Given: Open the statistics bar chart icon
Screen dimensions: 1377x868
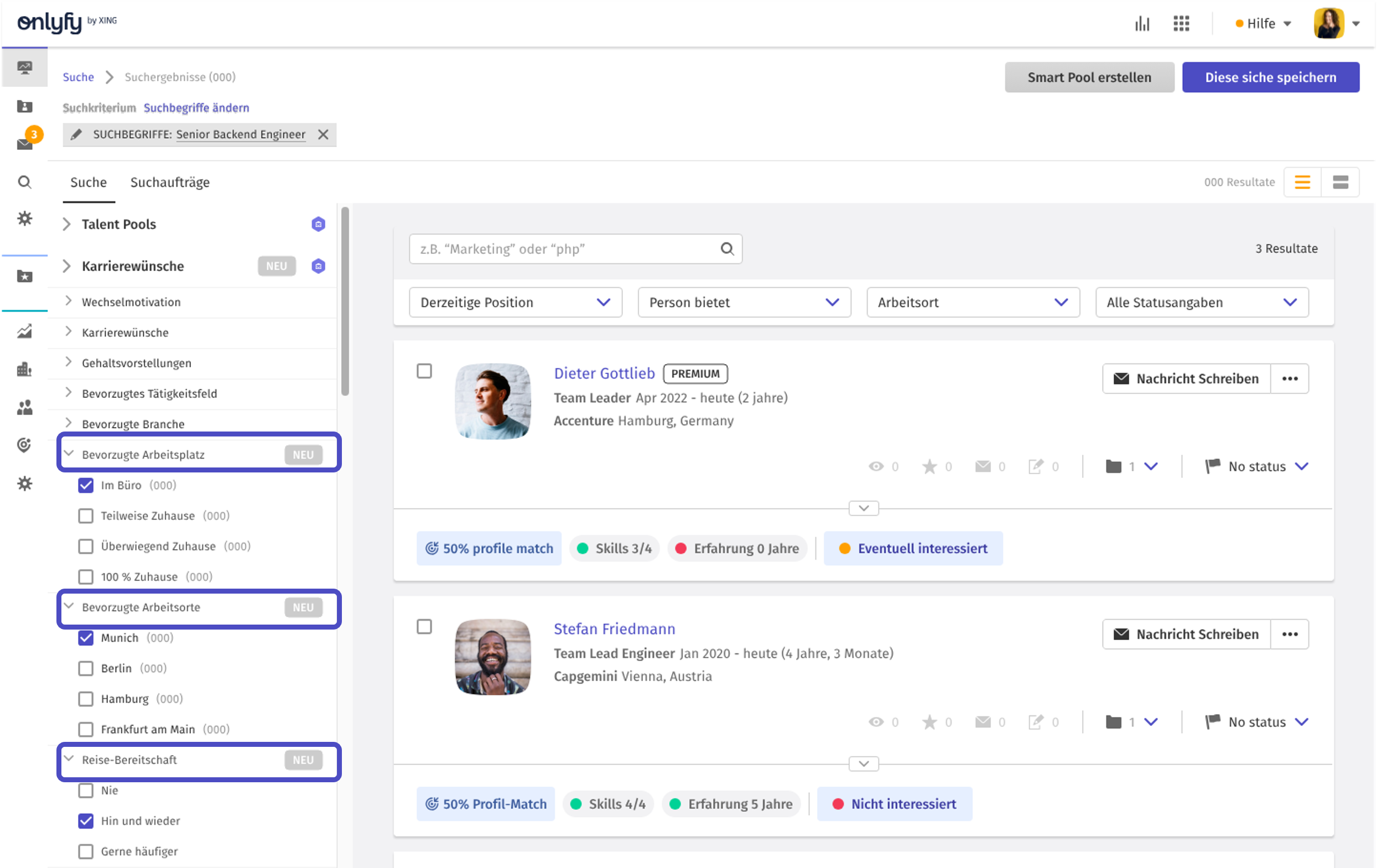Looking at the screenshot, I should pos(1142,23).
